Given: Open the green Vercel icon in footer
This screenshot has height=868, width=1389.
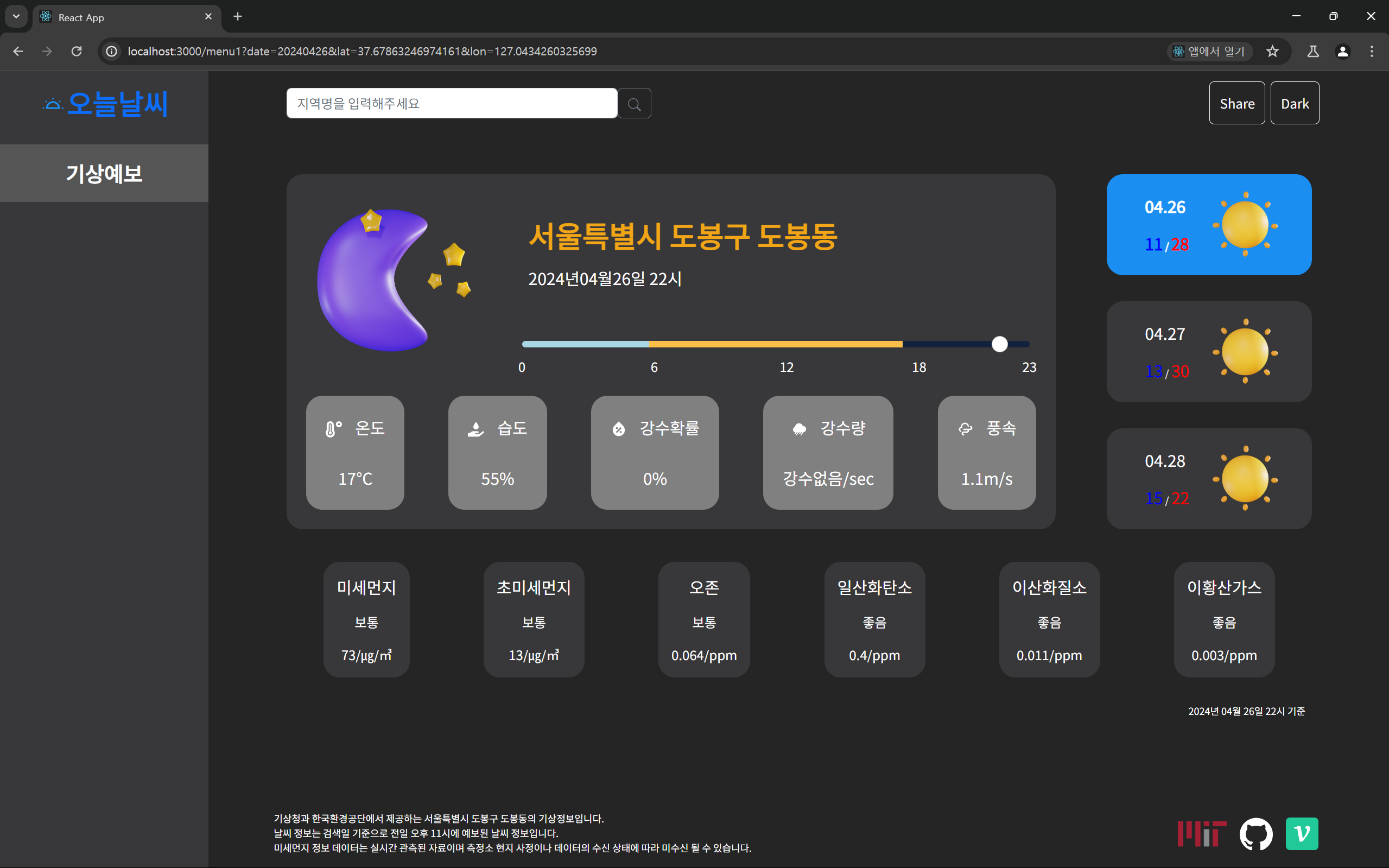Looking at the screenshot, I should click(1301, 834).
